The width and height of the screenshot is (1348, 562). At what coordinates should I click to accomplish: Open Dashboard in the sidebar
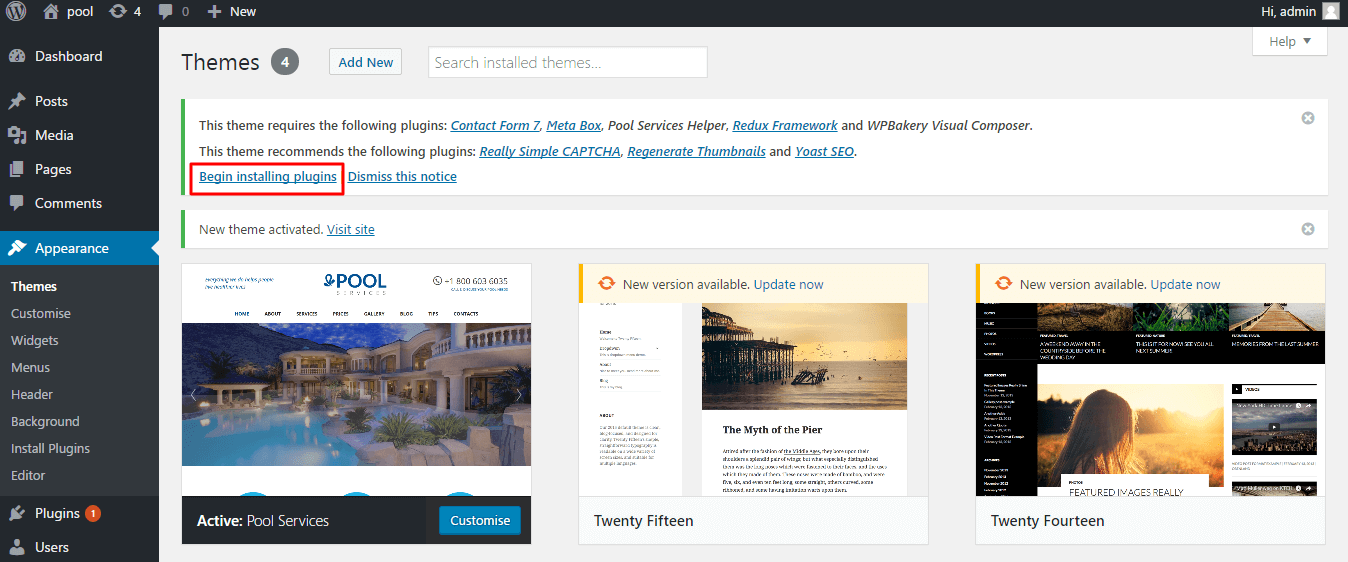[79, 56]
